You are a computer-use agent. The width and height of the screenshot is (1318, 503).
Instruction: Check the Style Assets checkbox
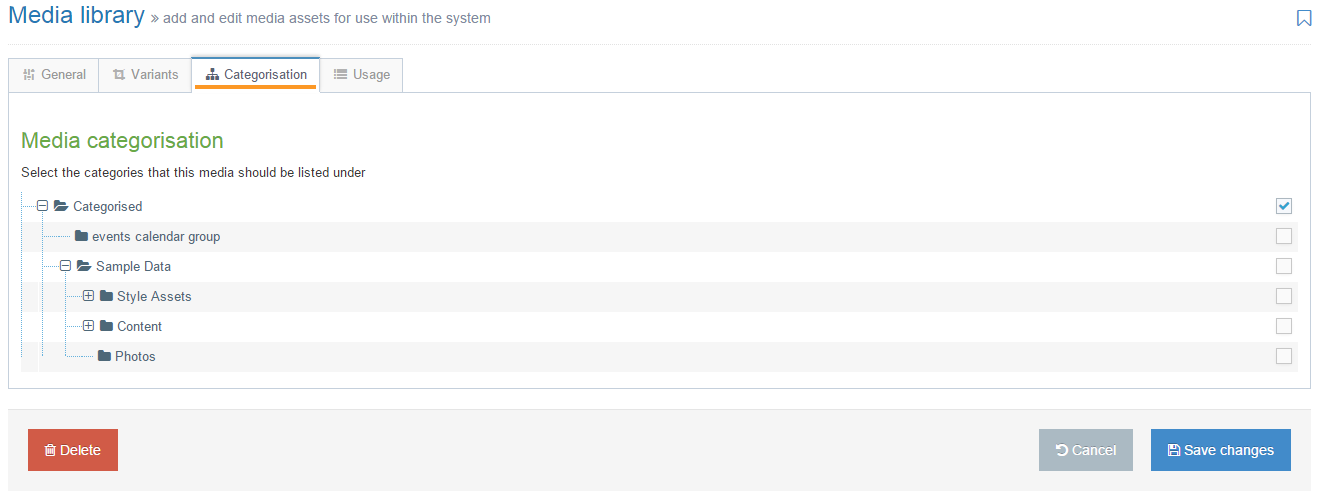pyautogui.click(x=1284, y=296)
